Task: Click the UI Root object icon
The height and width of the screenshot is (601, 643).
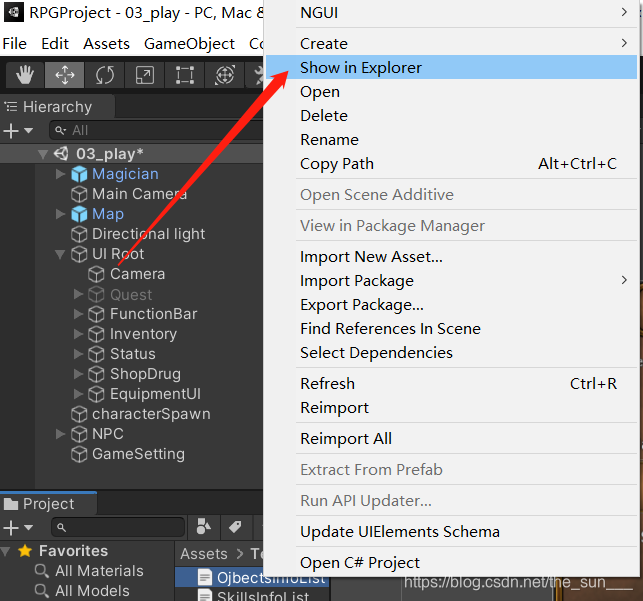Action: [x=79, y=254]
